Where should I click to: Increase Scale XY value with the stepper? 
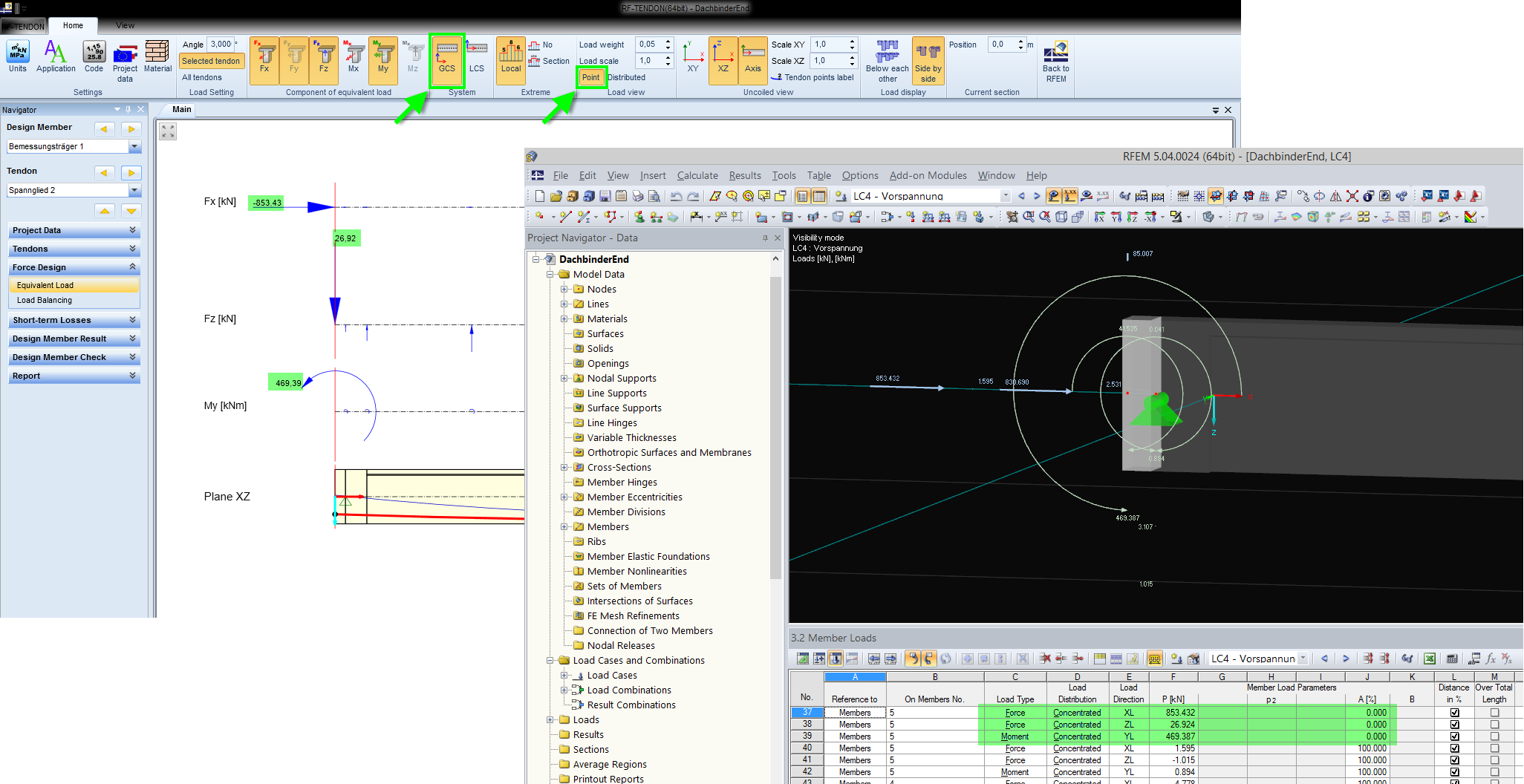(x=853, y=41)
